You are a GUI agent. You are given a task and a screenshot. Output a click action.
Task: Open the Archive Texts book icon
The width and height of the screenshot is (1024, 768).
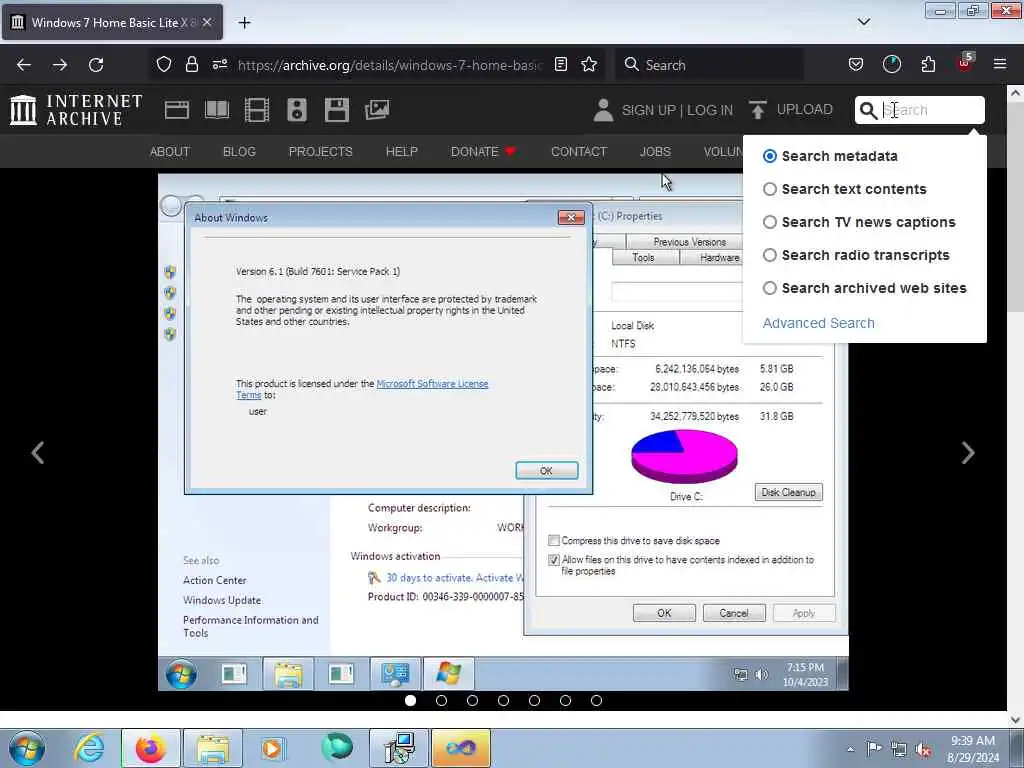click(x=217, y=110)
